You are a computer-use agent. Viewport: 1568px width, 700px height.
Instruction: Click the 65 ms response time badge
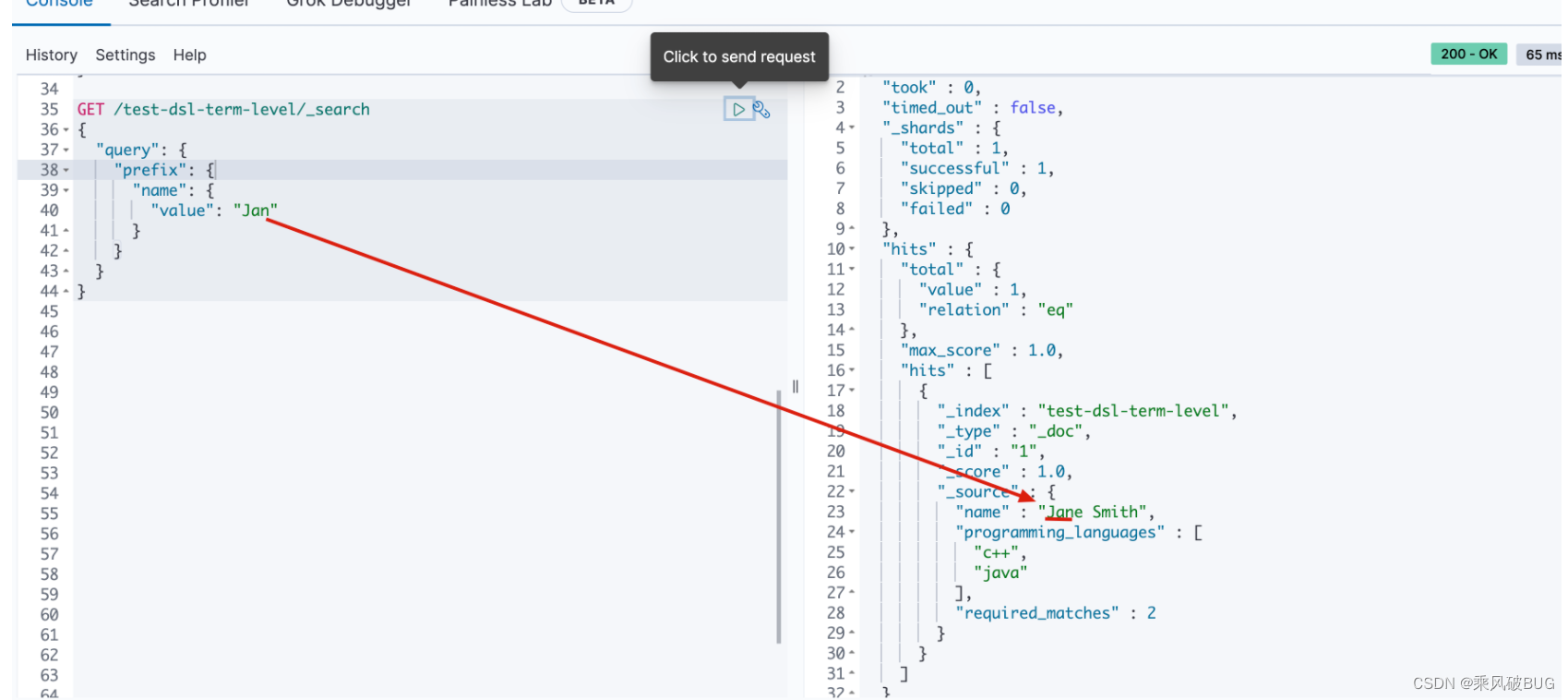tap(1541, 54)
